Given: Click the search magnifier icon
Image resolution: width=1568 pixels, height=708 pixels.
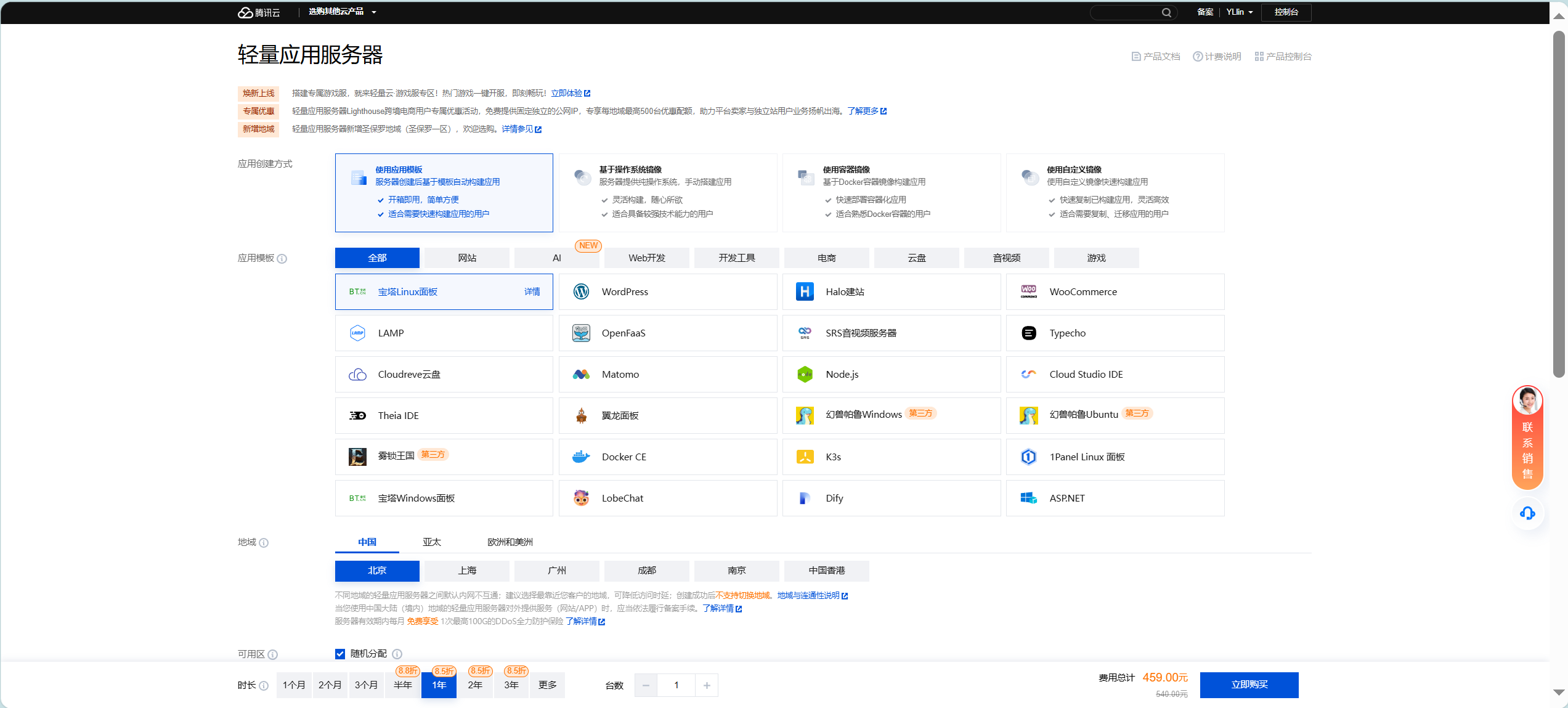Looking at the screenshot, I should [1166, 12].
